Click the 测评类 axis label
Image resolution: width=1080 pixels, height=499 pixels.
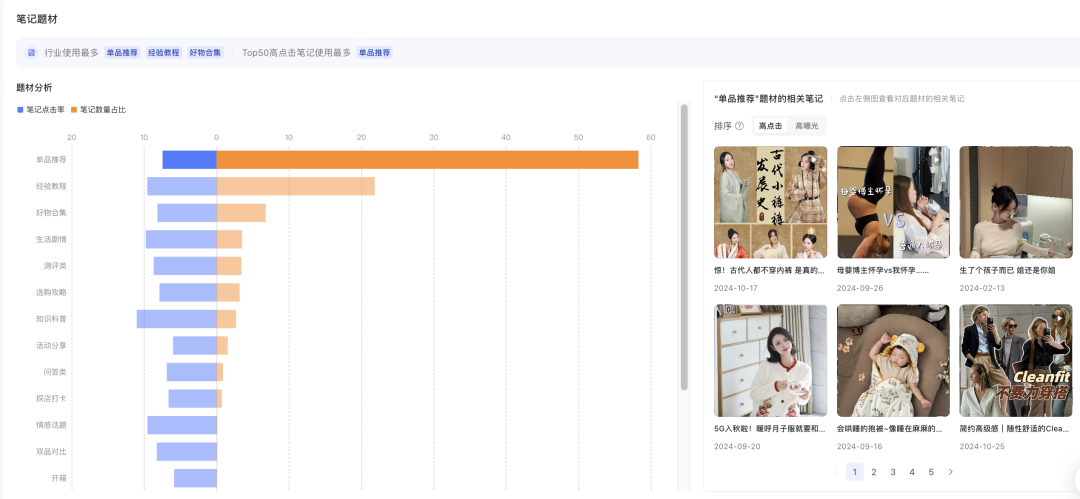coord(55,266)
